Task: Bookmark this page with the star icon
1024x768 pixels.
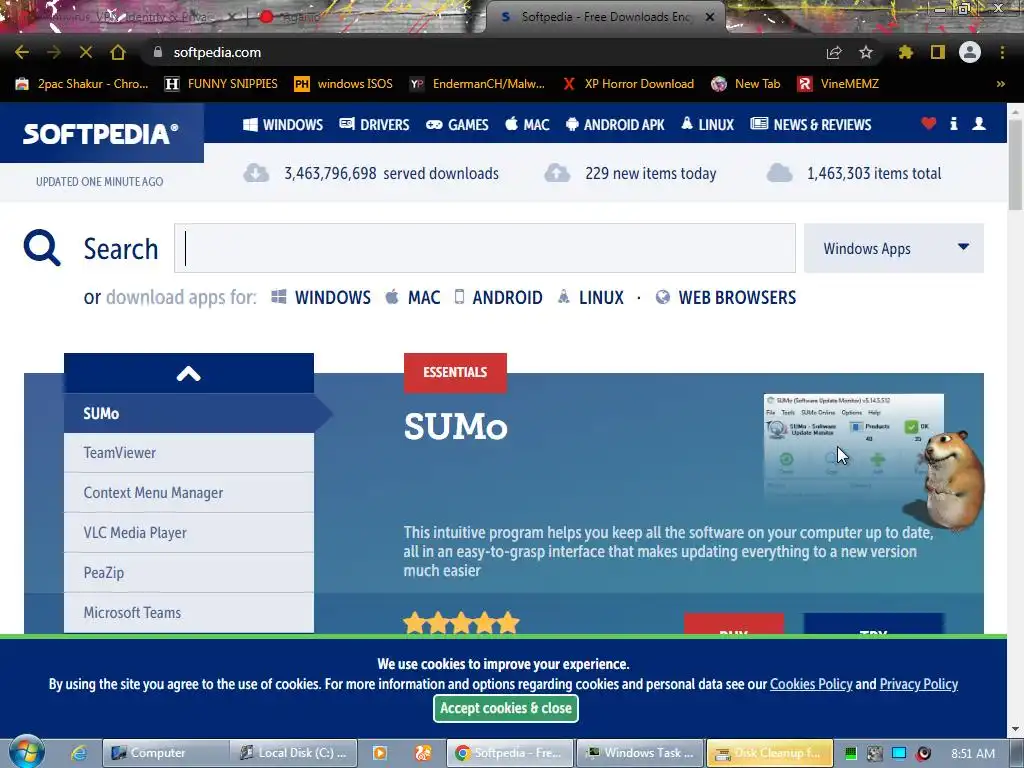Action: click(866, 52)
